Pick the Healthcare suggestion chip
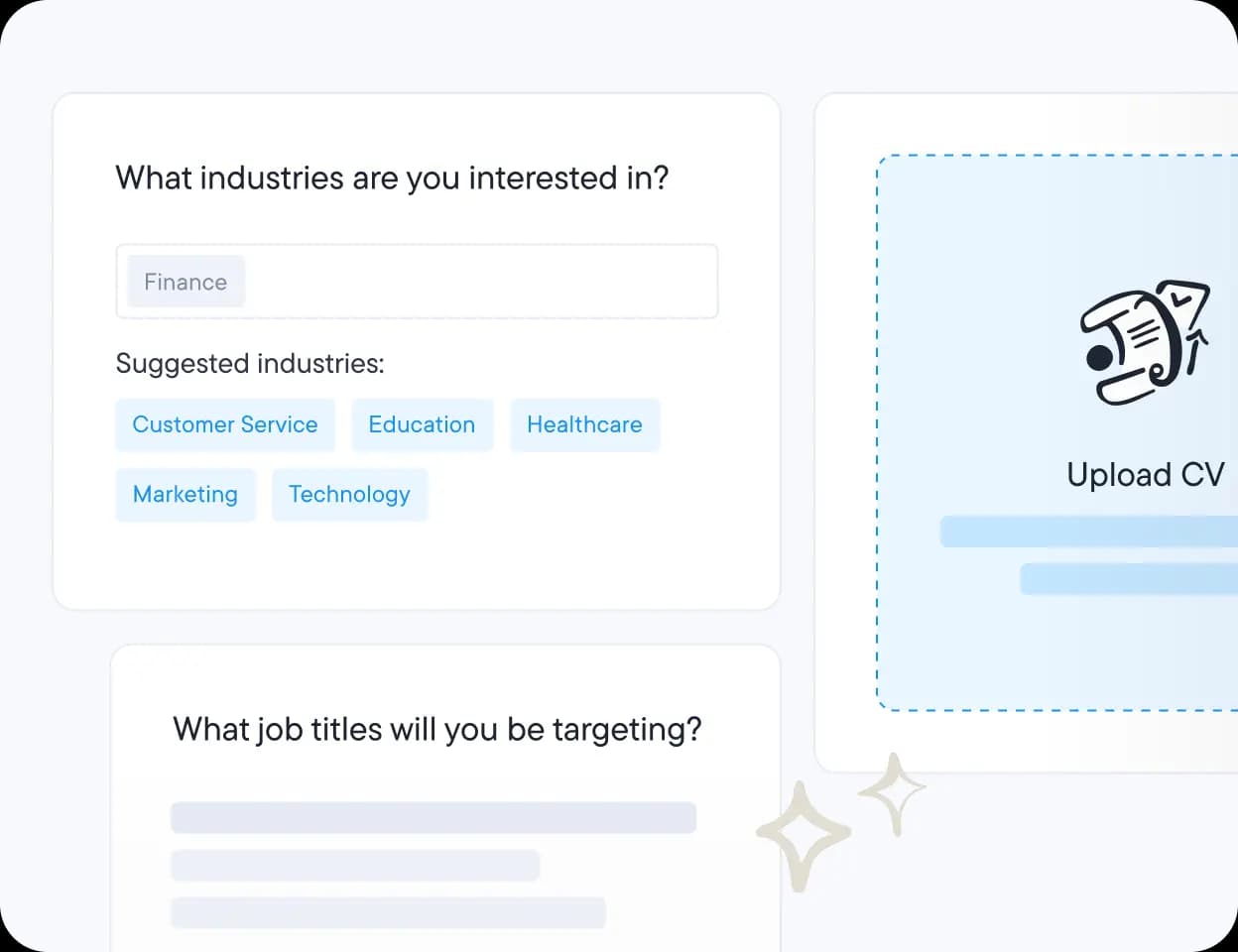1238x952 pixels. [584, 424]
